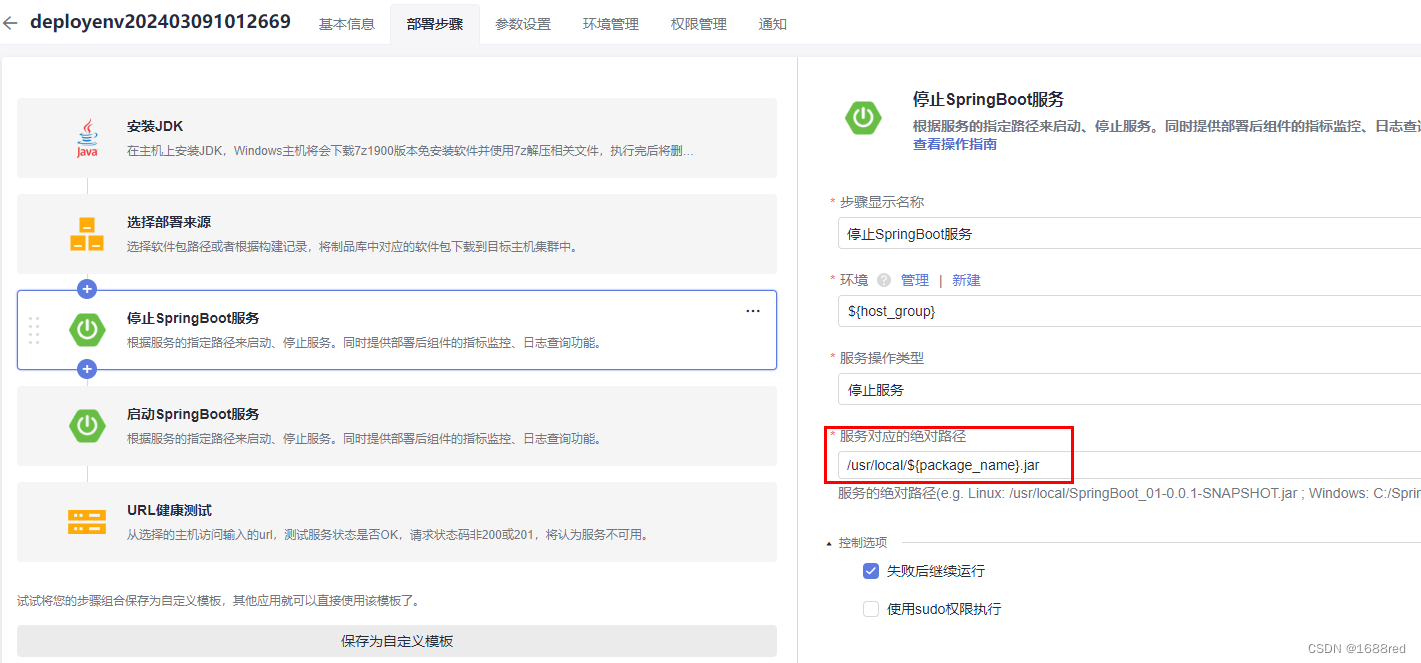Select the URL健康测试 step card
This screenshot has height=663, width=1421.
point(397,522)
